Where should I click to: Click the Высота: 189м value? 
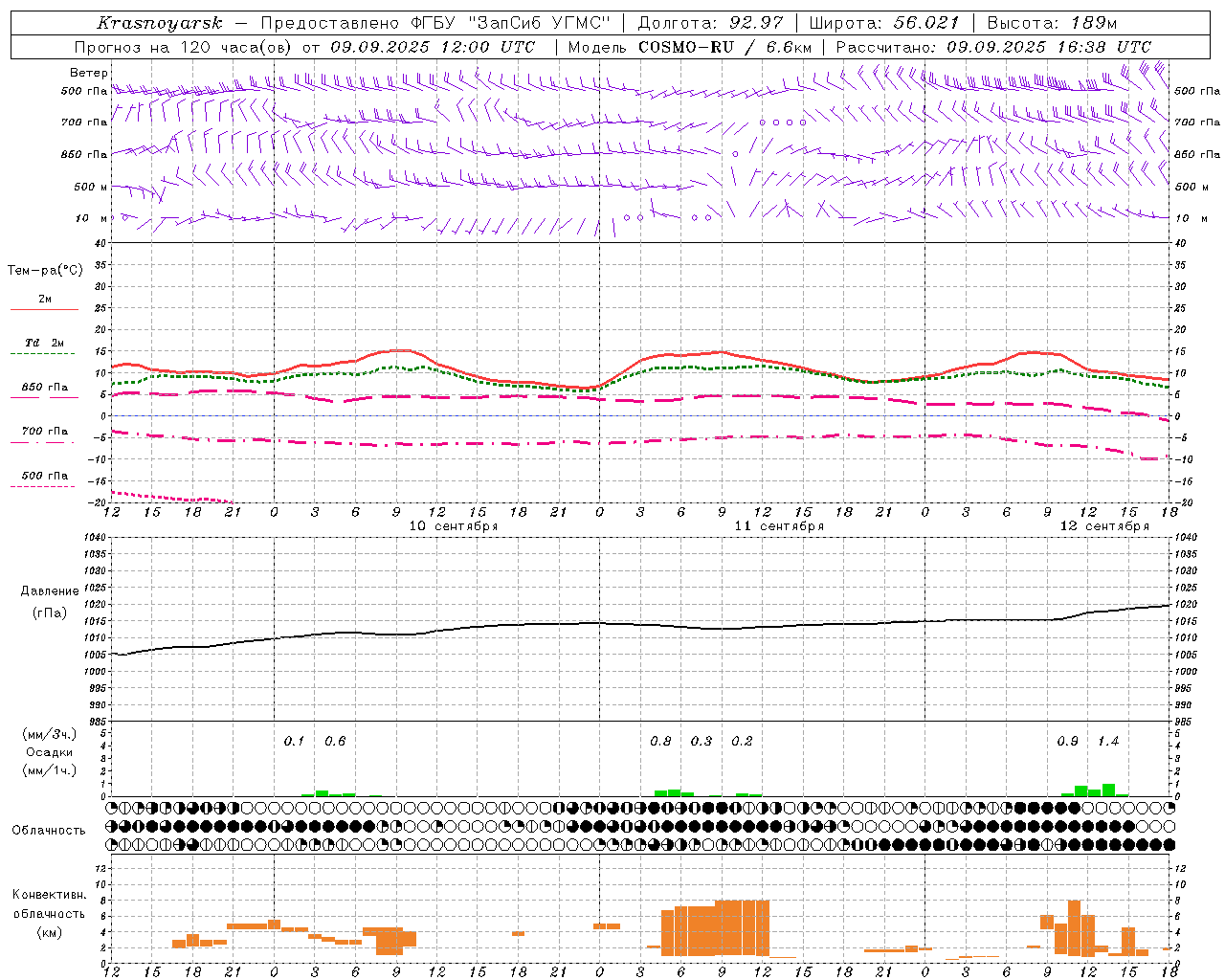click(x=1052, y=23)
